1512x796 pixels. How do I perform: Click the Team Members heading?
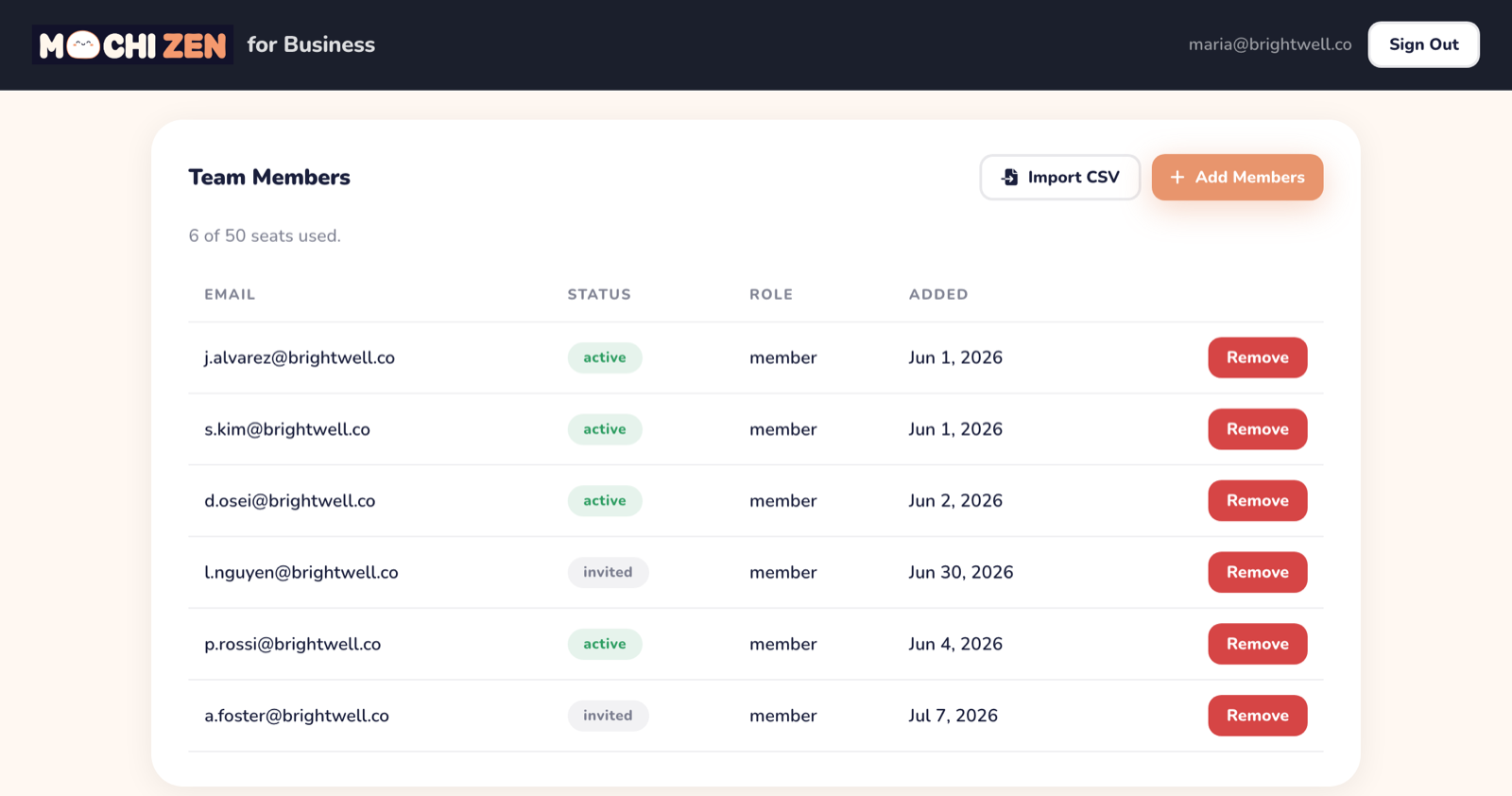pyautogui.click(x=269, y=177)
